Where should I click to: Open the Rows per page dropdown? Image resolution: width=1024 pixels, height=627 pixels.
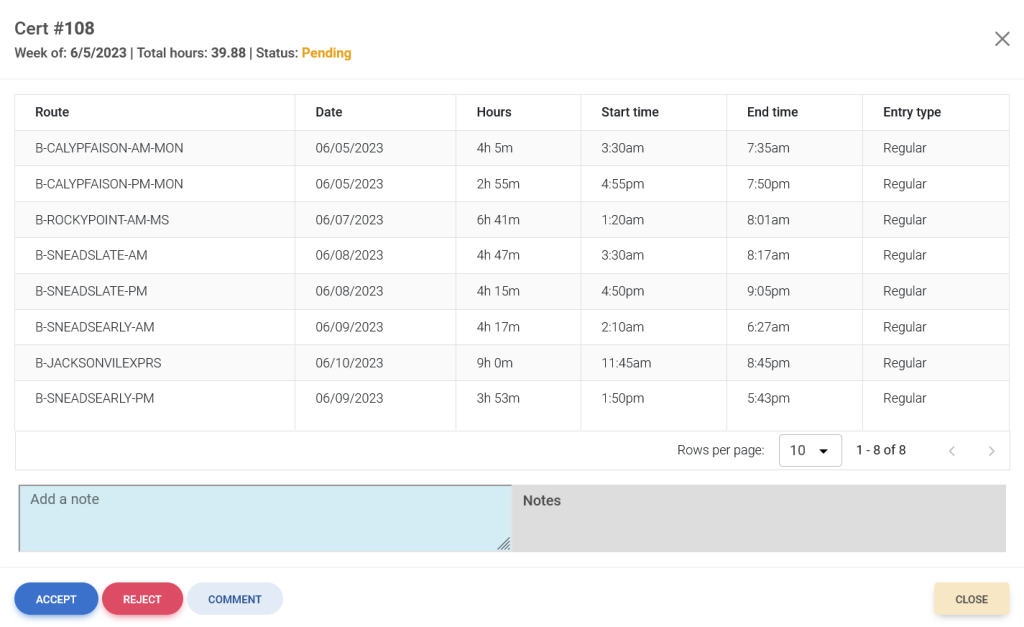coord(810,451)
